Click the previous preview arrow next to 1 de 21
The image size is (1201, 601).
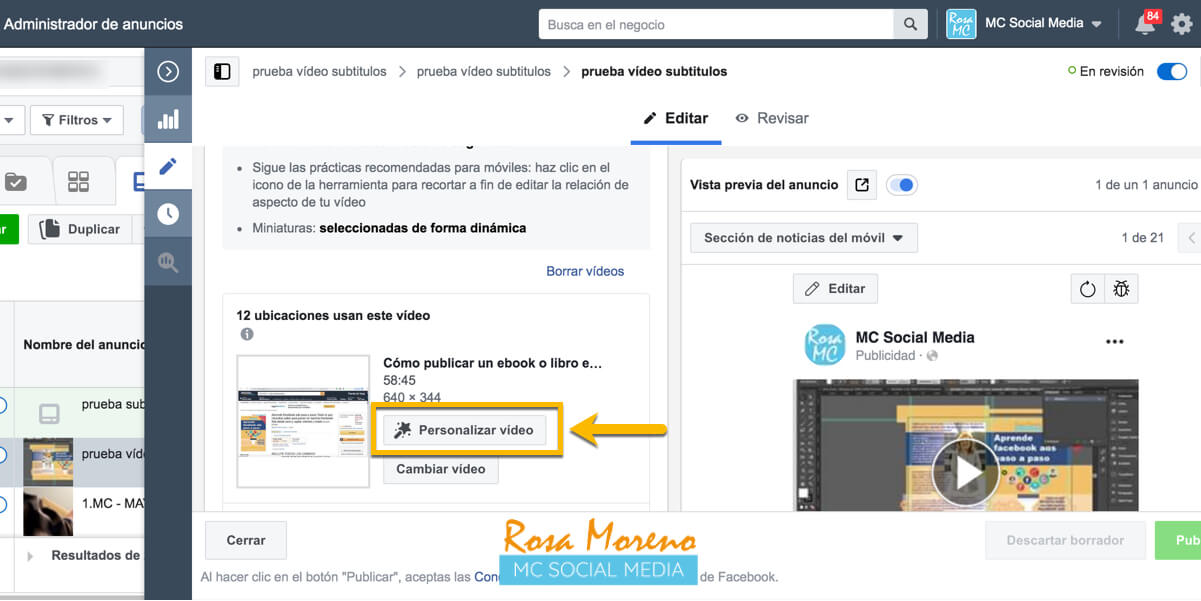tap(1190, 238)
